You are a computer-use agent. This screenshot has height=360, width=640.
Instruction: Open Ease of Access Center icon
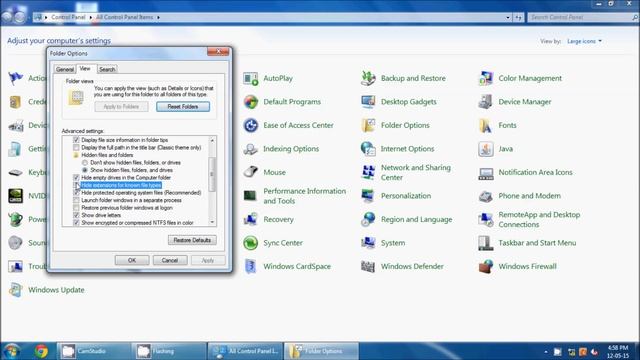click(x=251, y=125)
